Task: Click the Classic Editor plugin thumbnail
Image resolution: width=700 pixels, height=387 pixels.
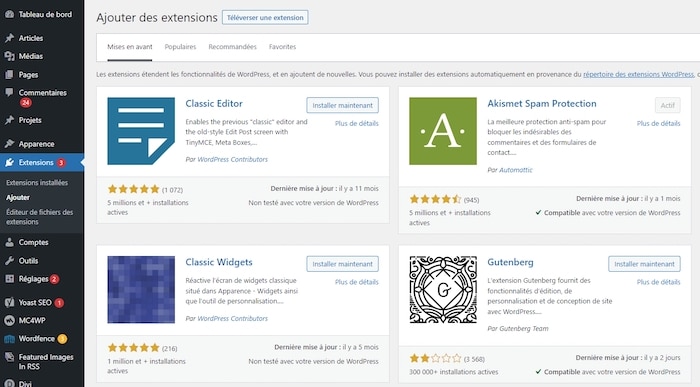Action: [141, 131]
